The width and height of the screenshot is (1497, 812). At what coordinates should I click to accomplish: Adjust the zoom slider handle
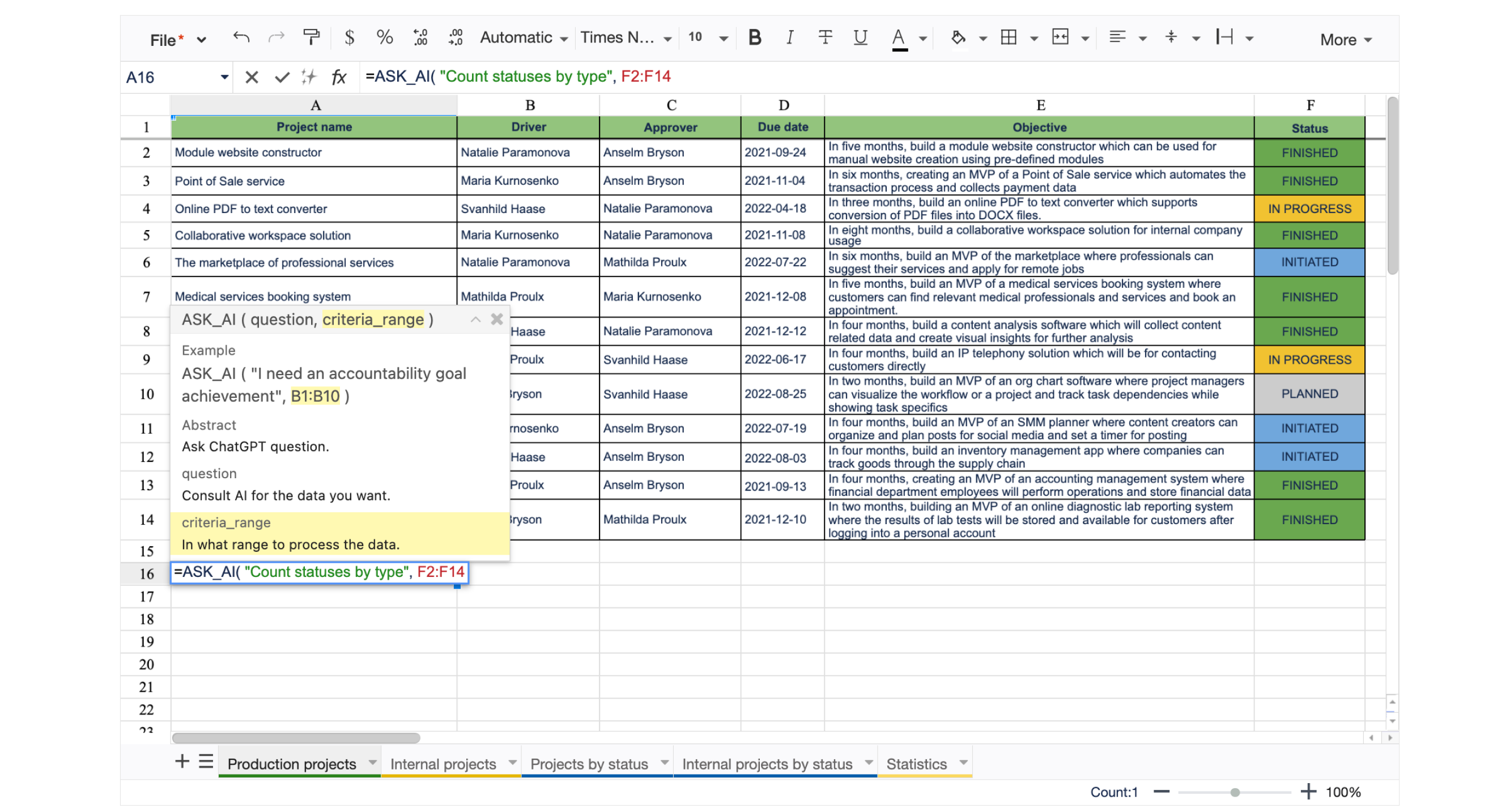pyautogui.click(x=1235, y=792)
